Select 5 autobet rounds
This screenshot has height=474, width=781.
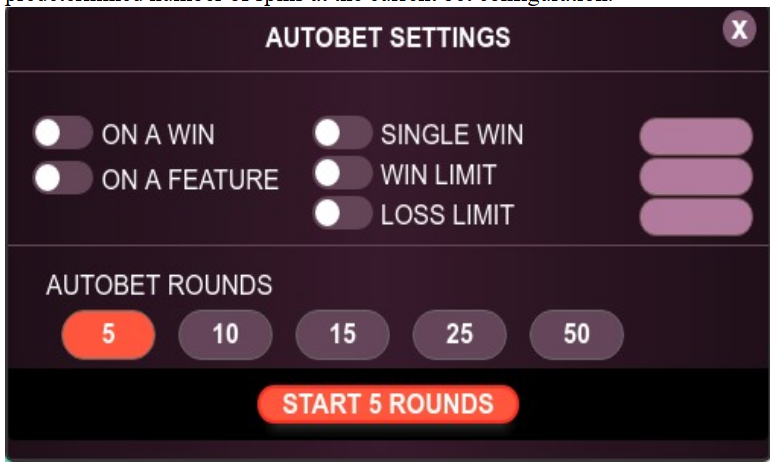point(108,334)
